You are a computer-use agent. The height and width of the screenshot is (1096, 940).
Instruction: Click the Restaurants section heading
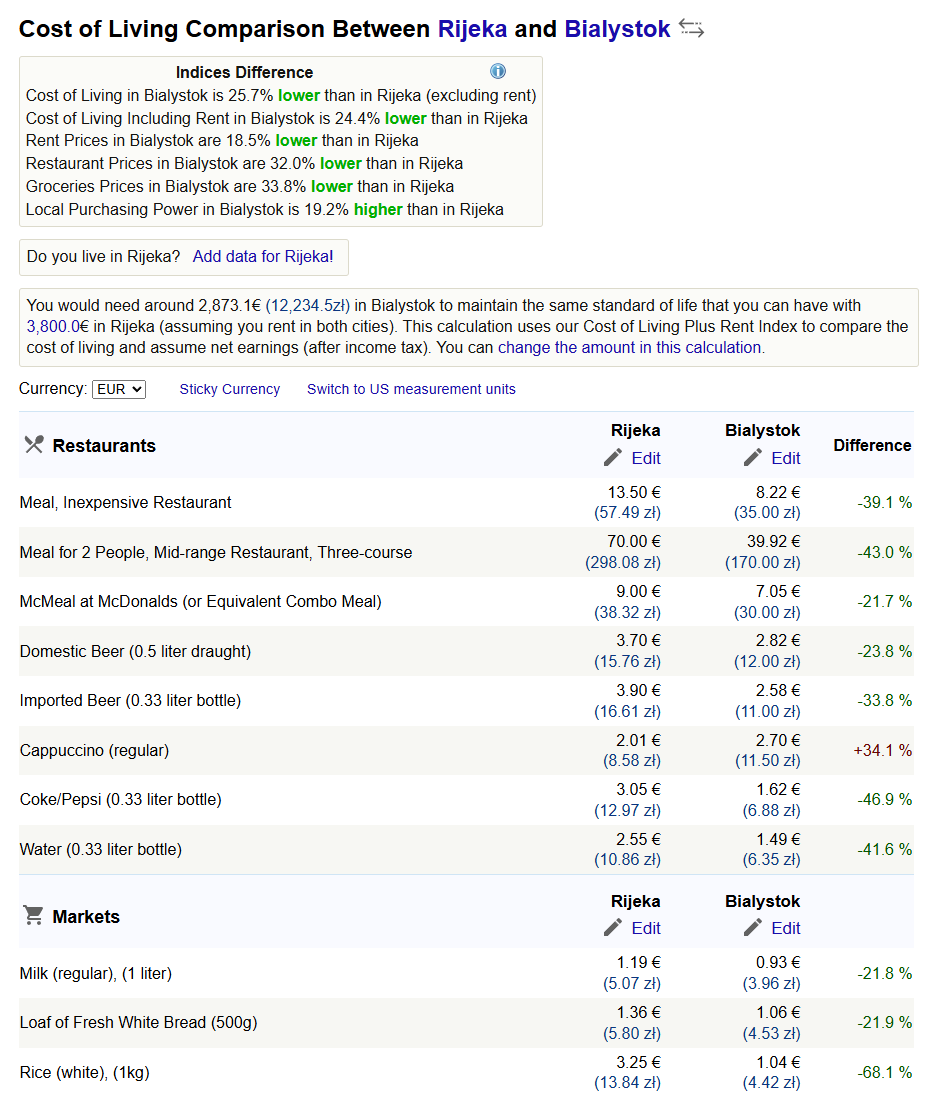(104, 445)
